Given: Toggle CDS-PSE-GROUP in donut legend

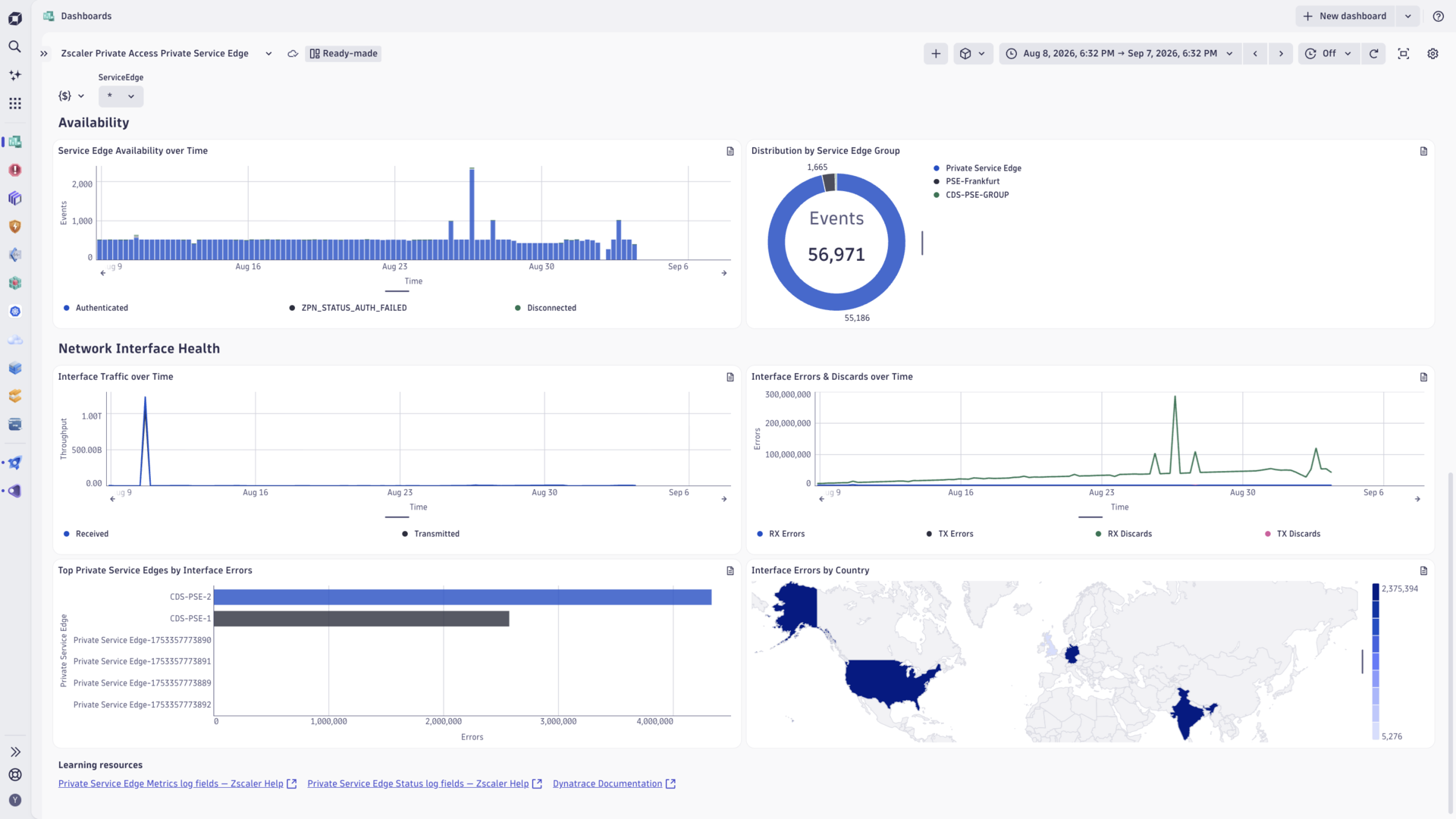Looking at the screenshot, I should (971, 195).
